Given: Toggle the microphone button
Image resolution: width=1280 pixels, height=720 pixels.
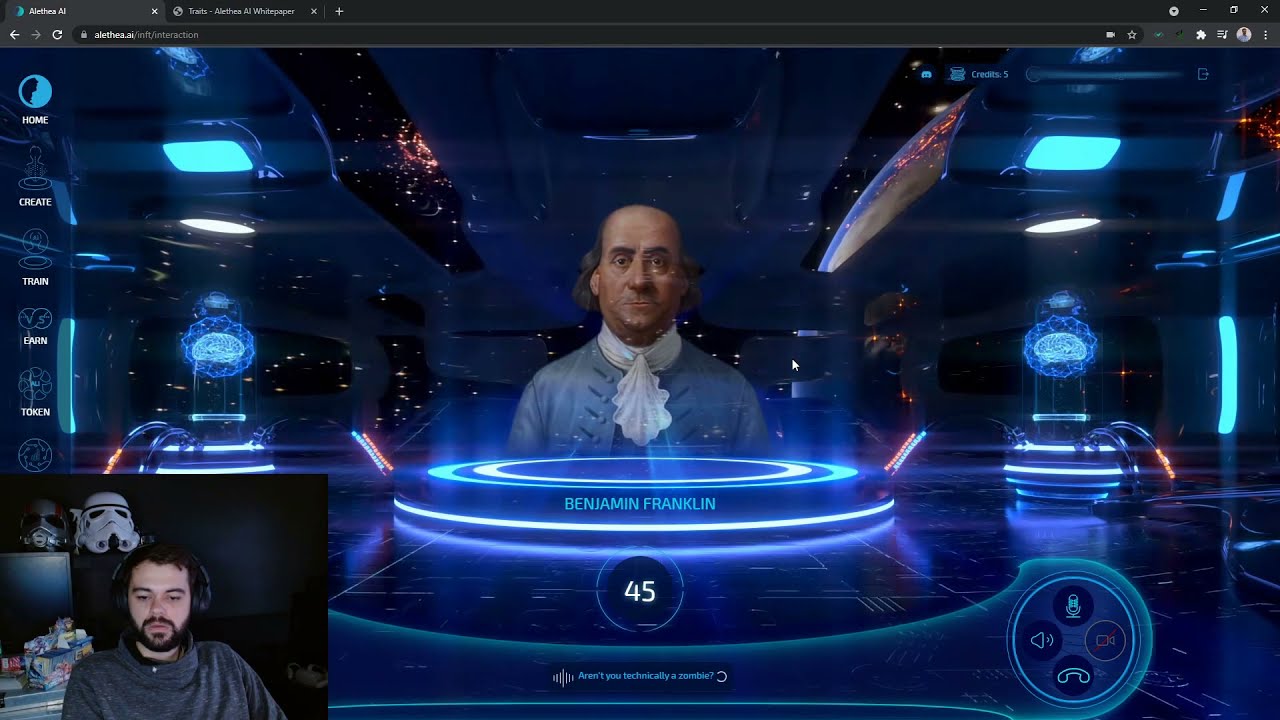Looking at the screenshot, I should pos(1073,606).
